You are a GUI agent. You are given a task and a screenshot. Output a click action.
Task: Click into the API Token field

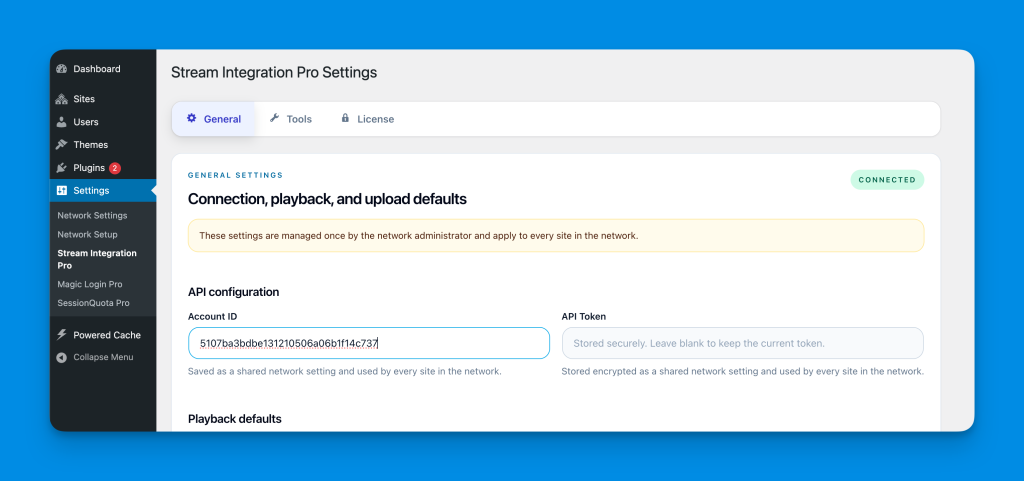[x=742, y=343]
